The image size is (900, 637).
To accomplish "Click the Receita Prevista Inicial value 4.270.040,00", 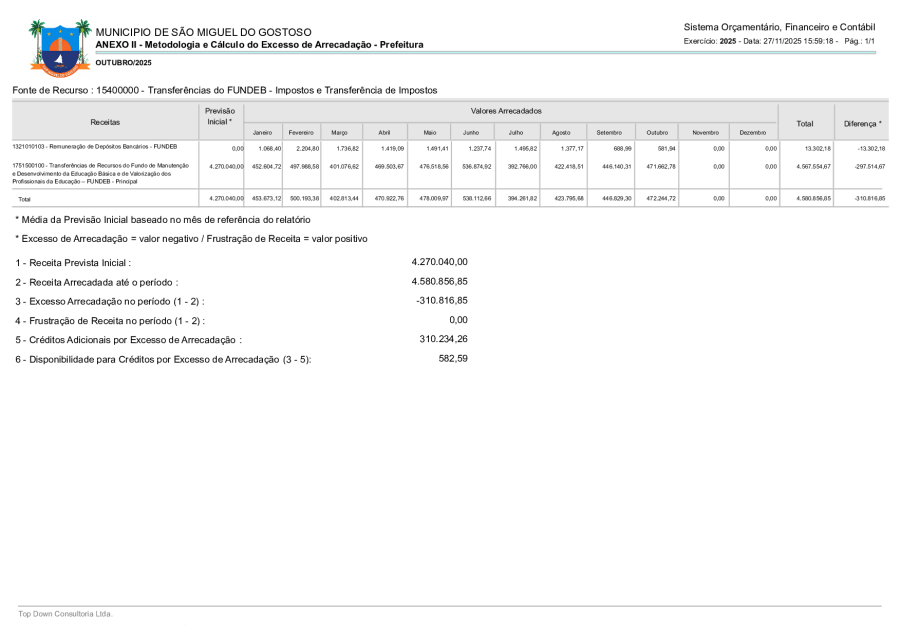I will 439,262.
